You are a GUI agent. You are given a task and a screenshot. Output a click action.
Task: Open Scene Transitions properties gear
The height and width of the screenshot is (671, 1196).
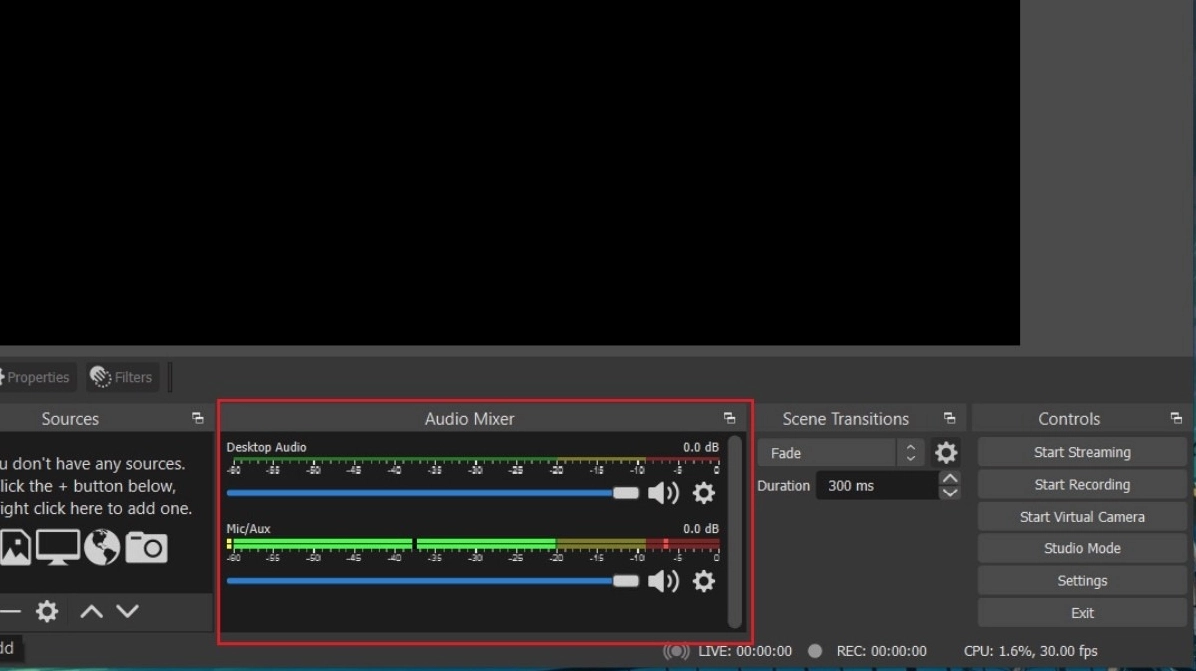click(945, 453)
